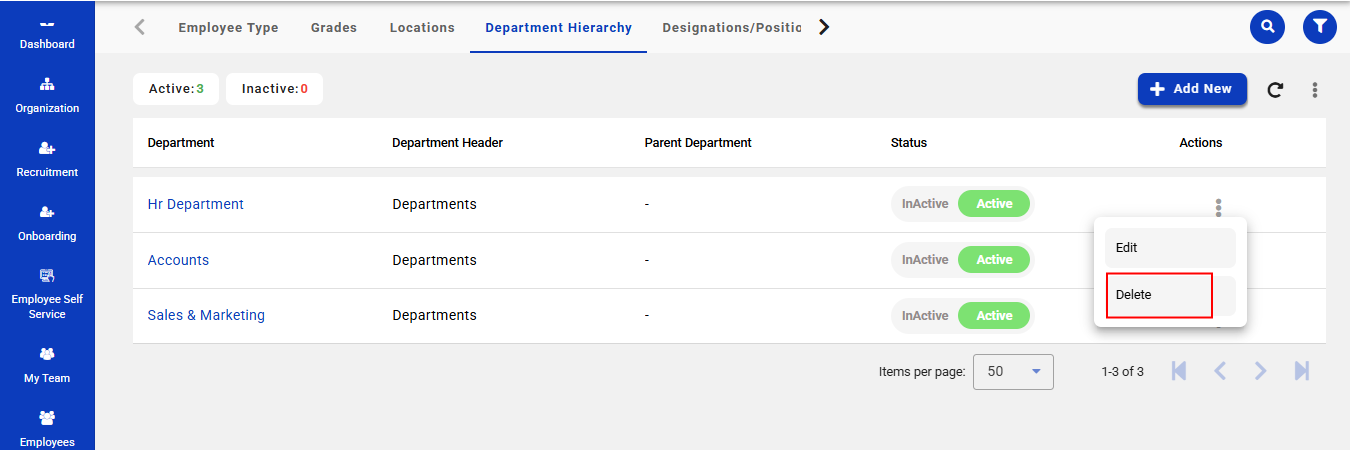Open the search icon in top bar
The image size is (1350, 450).
[x=1267, y=27]
